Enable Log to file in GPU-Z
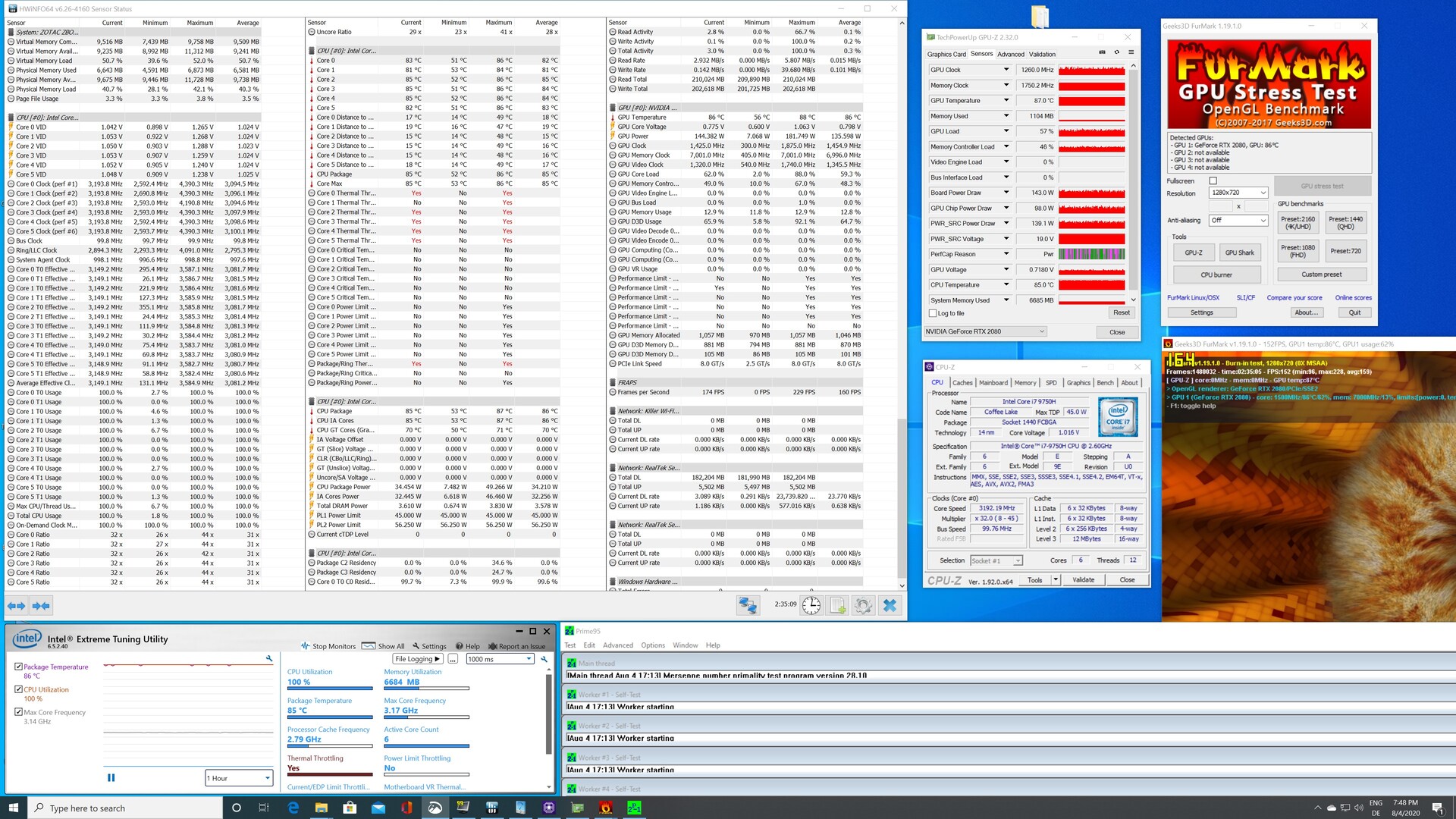The height and width of the screenshot is (819, 1456). (x=933, y=313)
